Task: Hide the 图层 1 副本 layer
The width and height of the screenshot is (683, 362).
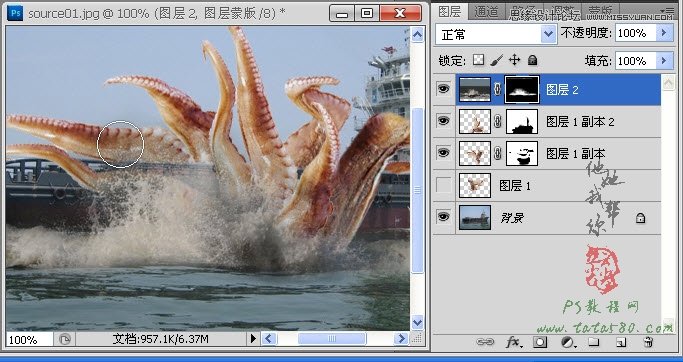Action: pos(443,152)
